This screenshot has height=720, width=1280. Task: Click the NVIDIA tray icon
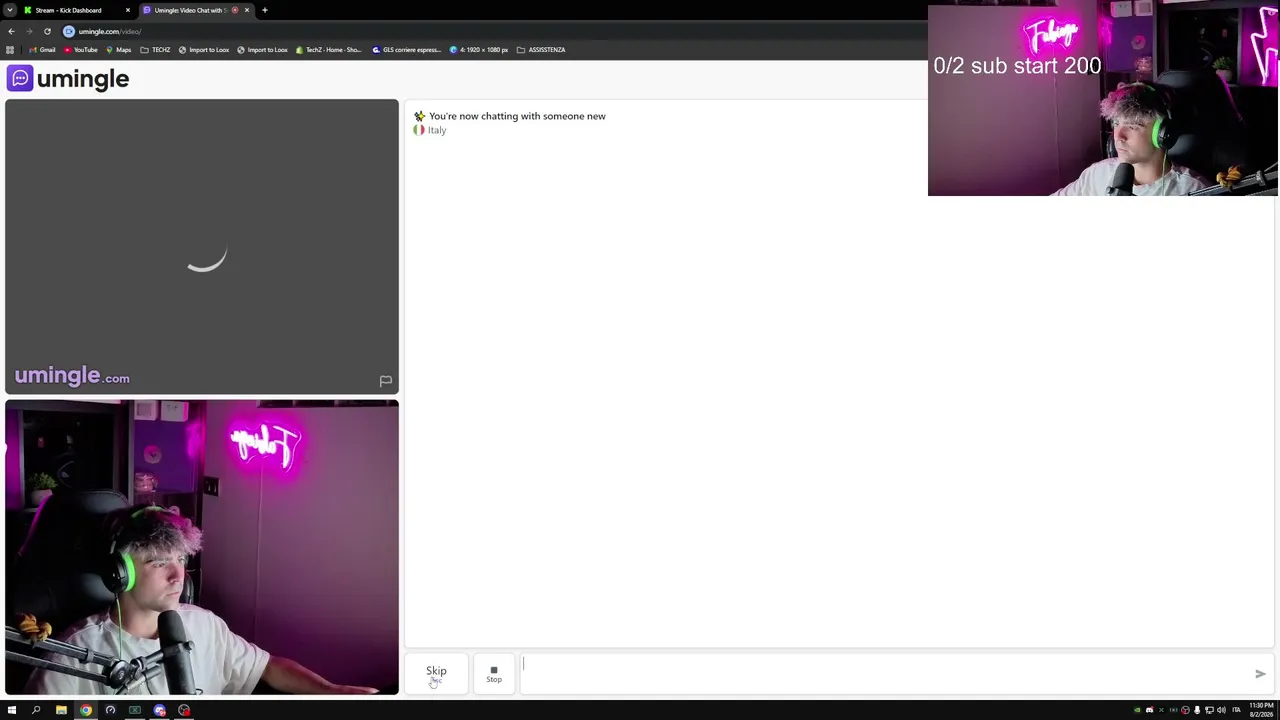point(1137,710)
